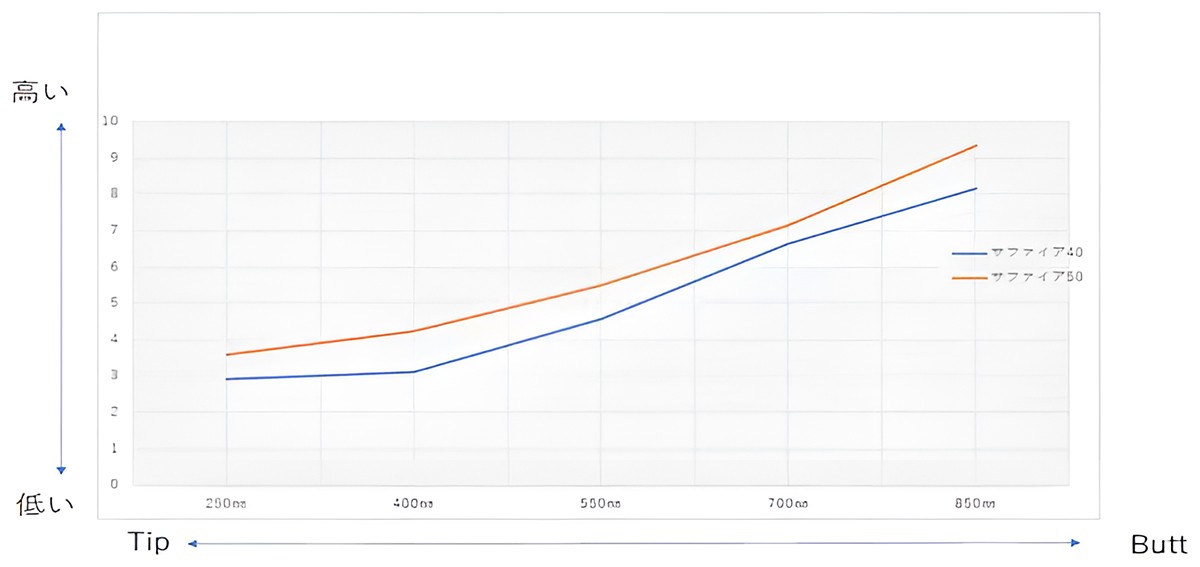The image size is (1200, 567).
Task: Click the blue legend line swatch
Action: [969, 253]
